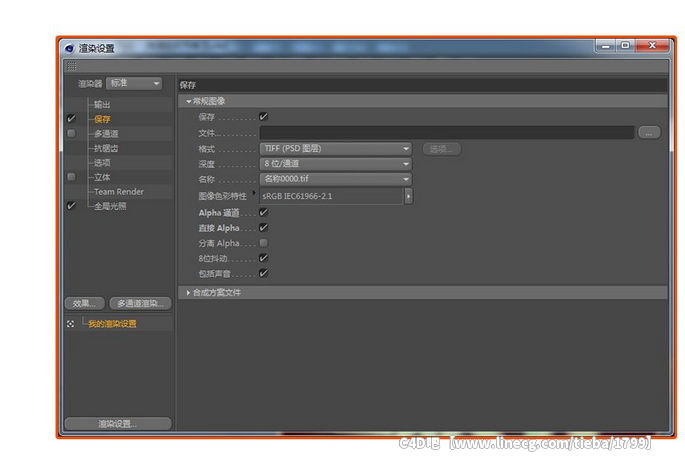This screenshot has height=462, width=685.
Task: Enable the 多通道 checkbox in sidebar
Action: pos(71,133)
